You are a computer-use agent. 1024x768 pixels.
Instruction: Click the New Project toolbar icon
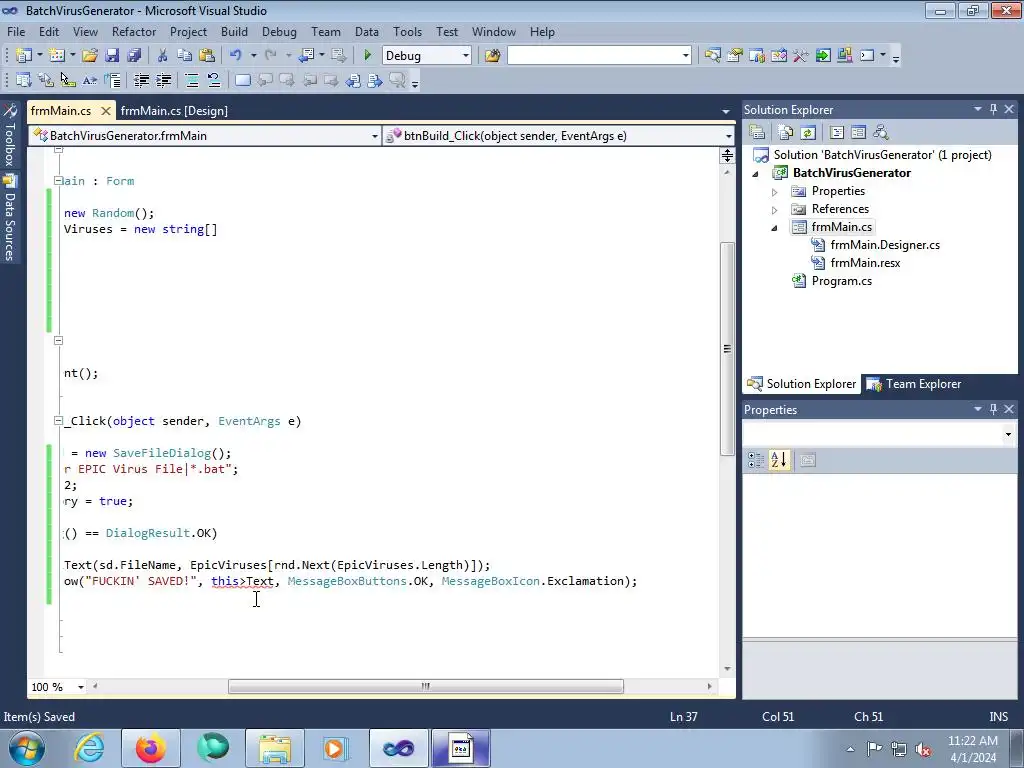pos(24,56)
